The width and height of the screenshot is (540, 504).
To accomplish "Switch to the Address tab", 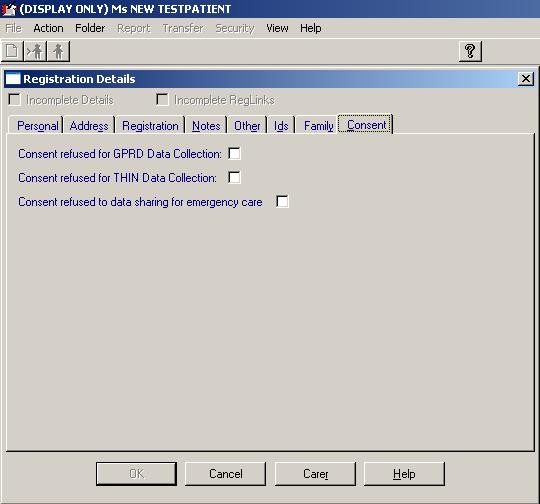I will pos(89,126).
